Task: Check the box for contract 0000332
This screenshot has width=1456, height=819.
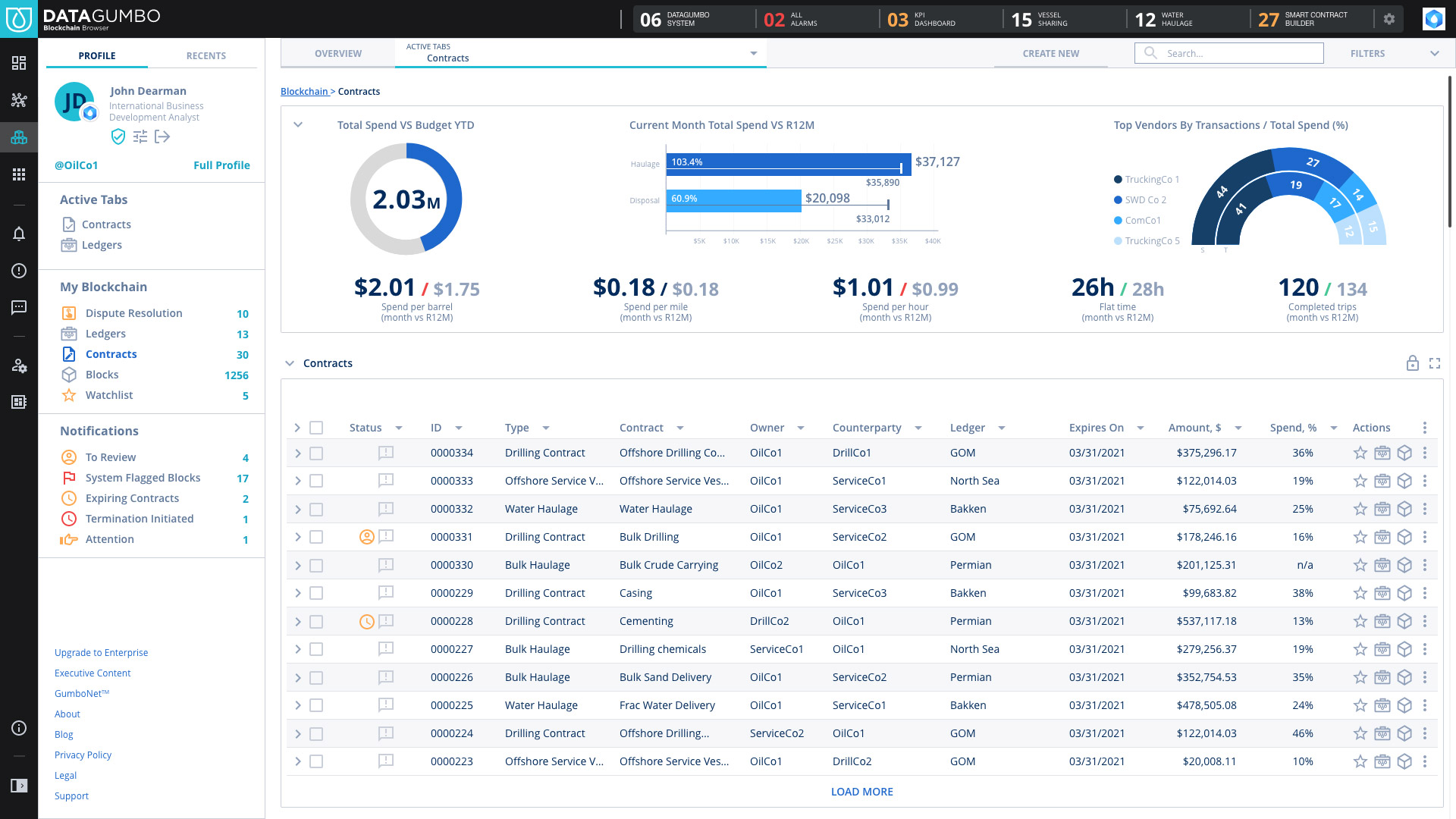Action: tap(316, 510)
